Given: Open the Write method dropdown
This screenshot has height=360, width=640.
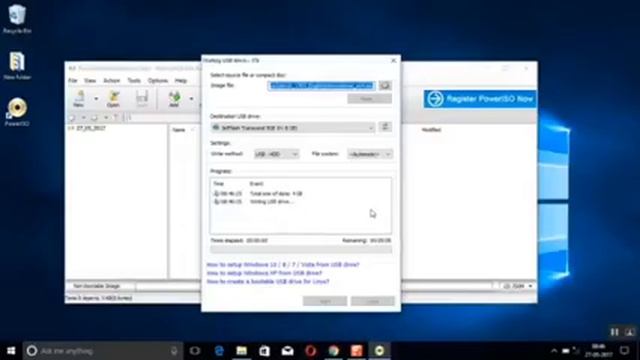Looking at the screenshot, I should click(276, 154).
